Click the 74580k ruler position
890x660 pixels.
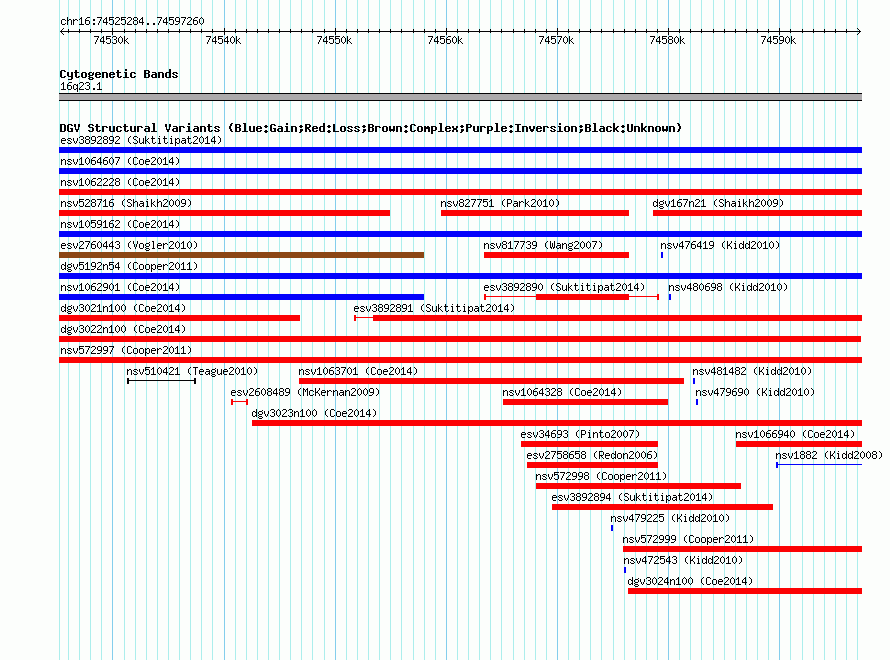coord(667,40)
